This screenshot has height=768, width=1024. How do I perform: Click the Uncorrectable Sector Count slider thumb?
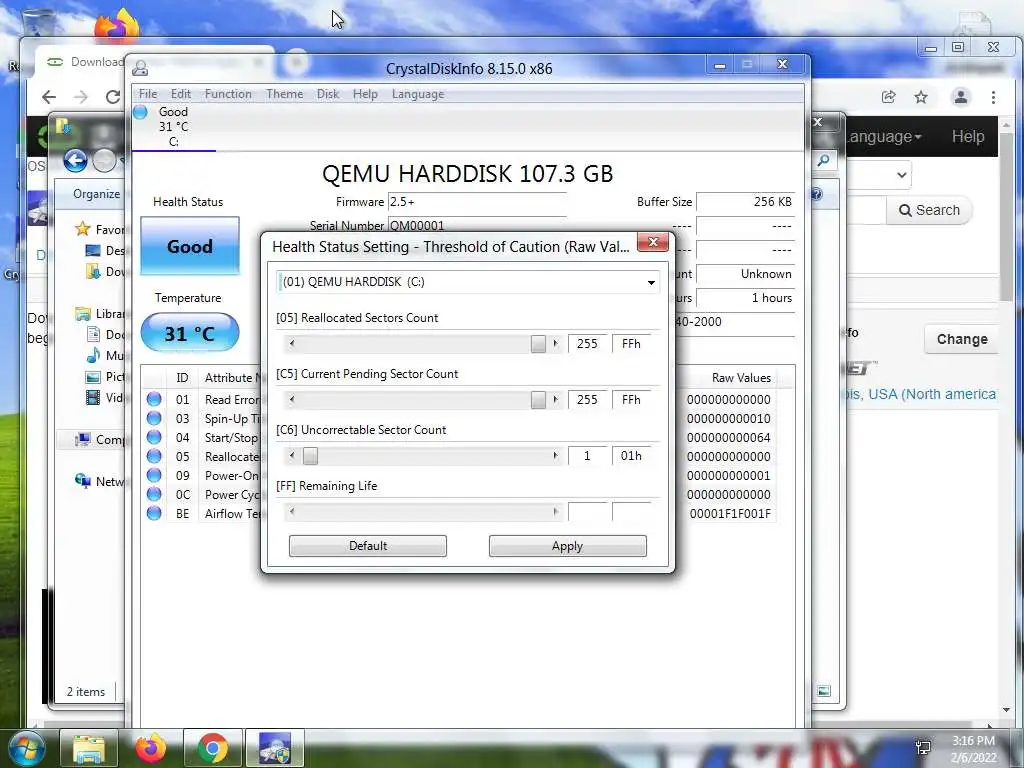pos(311,456)
